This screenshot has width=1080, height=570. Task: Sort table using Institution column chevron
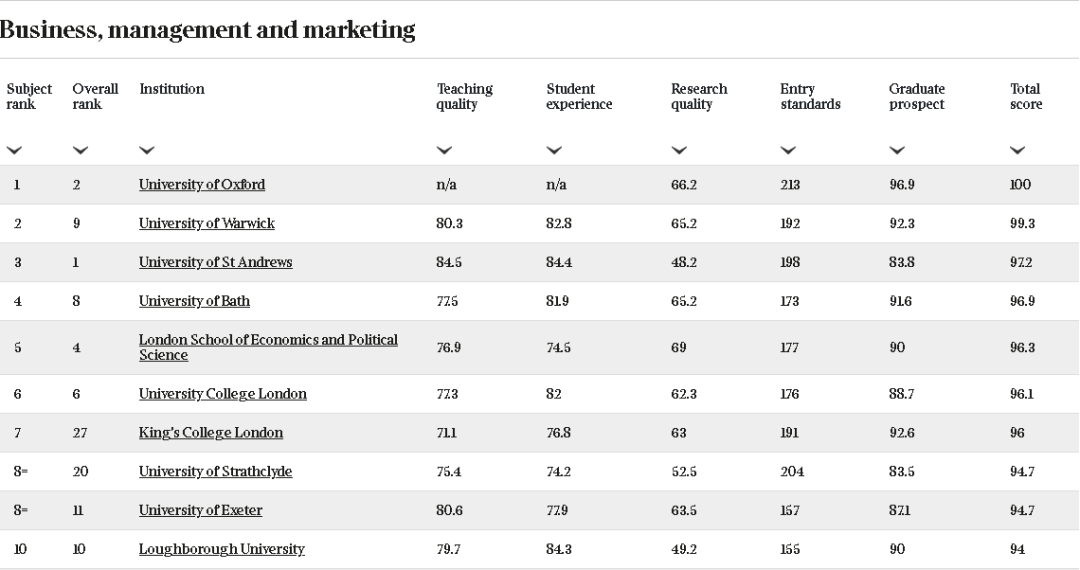[x=147, y=150]
